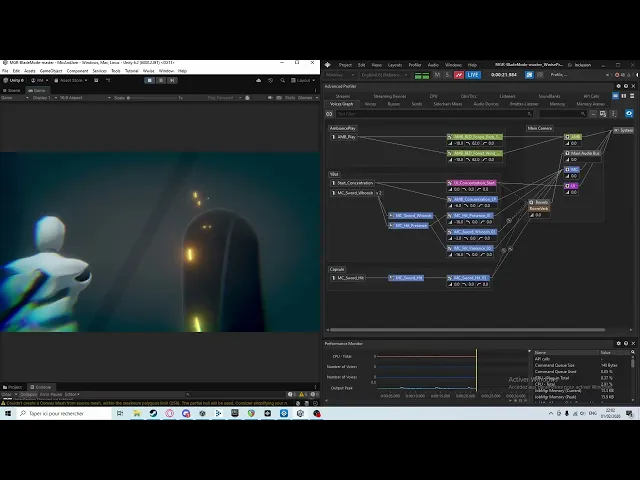Select the MC_Sword_Whoosh event node

(352, 193)
